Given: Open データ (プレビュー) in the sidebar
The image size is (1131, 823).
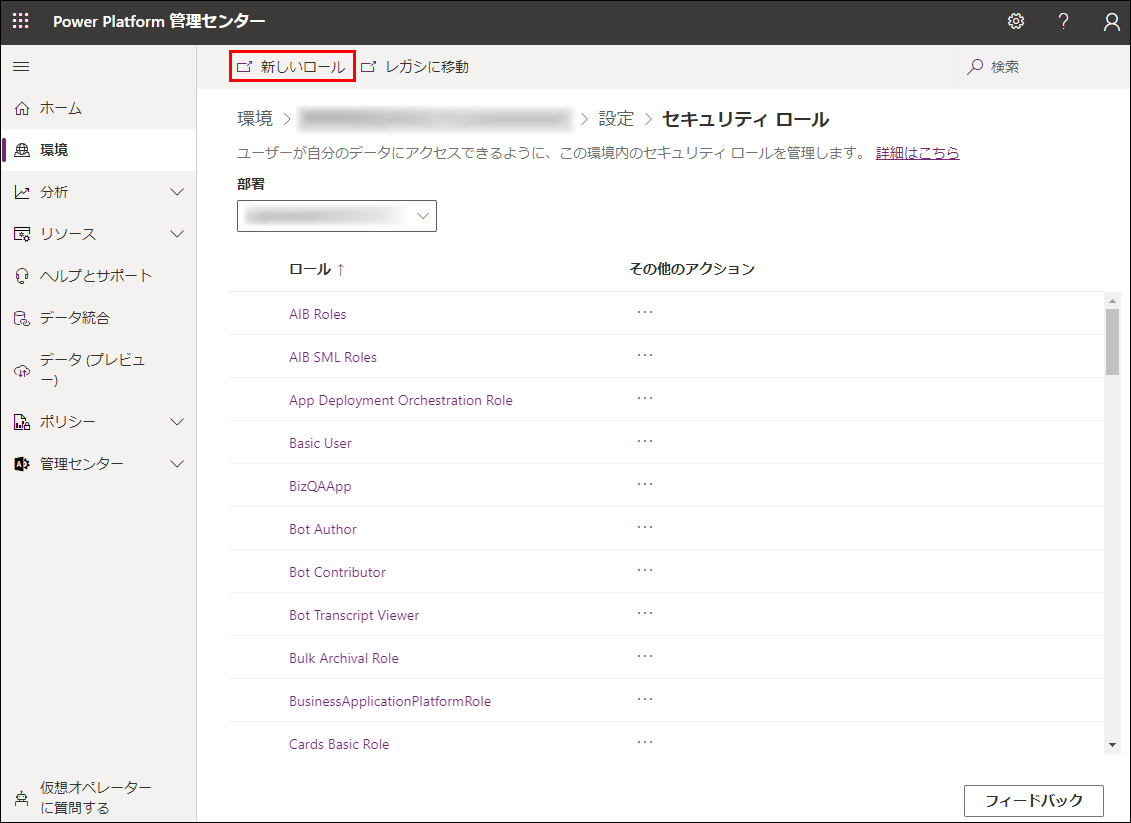Looking at the screenshot, I should (x=99, y=370).
